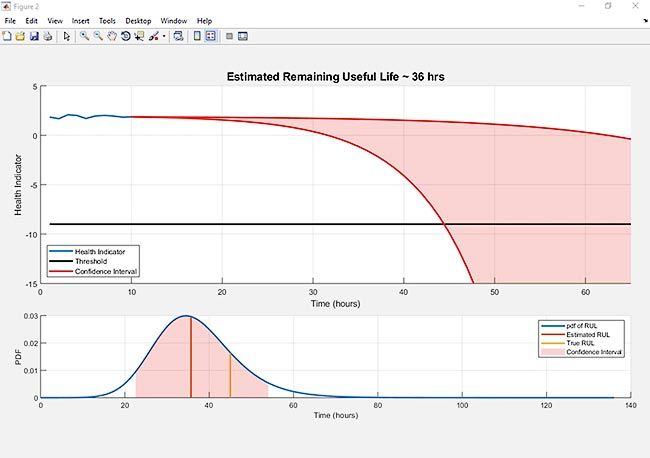Hide plot tools using the toolbar icon
This screenshot has height=458, width=650.
coord(229,36)
